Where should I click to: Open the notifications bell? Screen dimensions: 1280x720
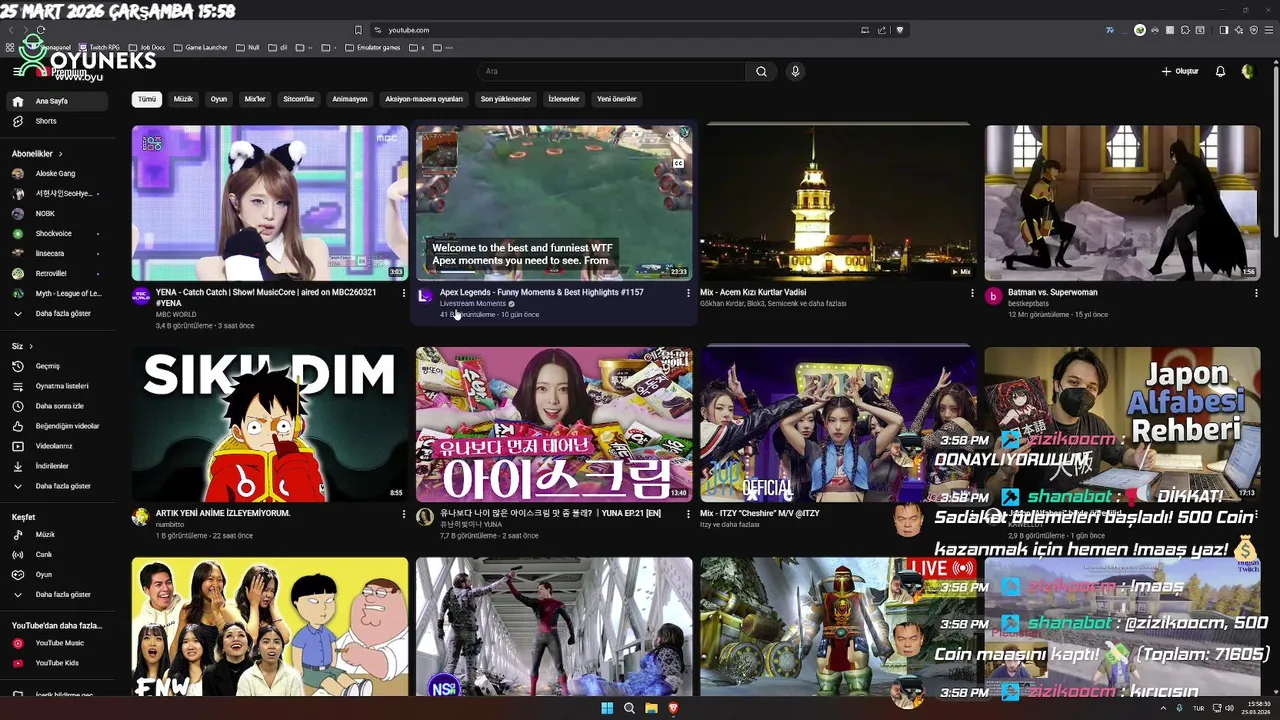(x=1220, y=71)
